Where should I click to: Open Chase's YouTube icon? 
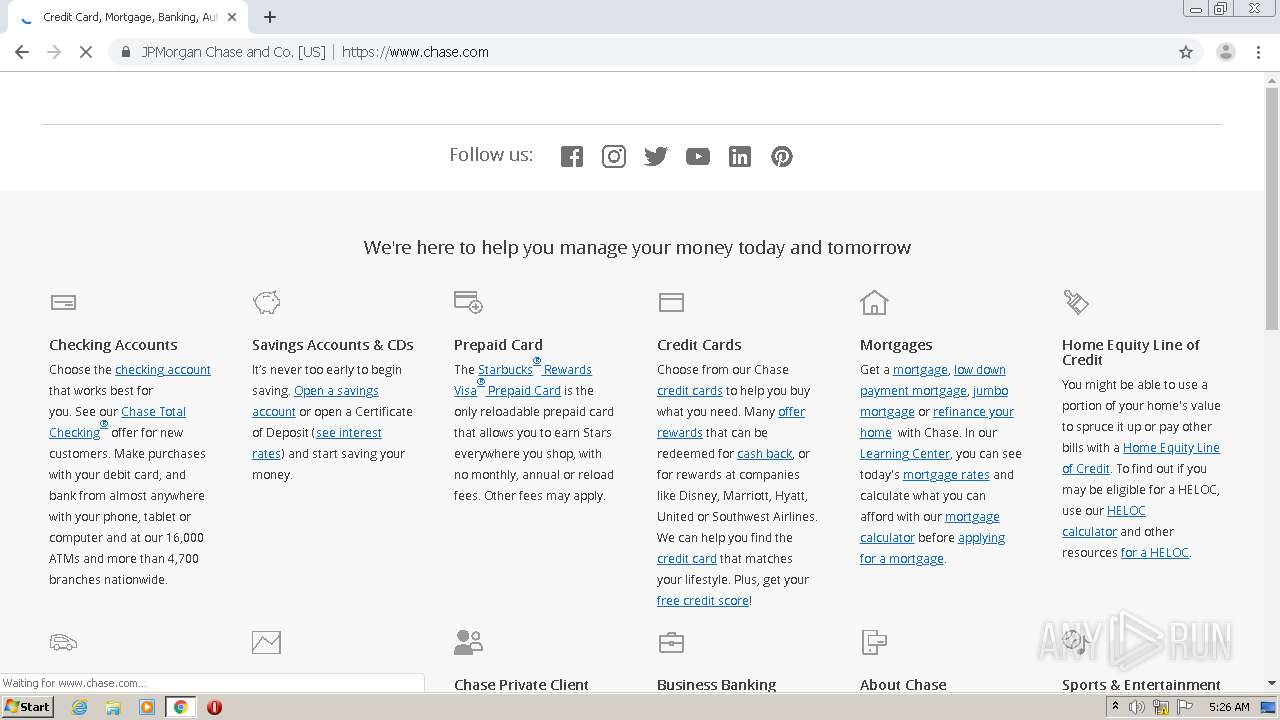coord(698,156)
